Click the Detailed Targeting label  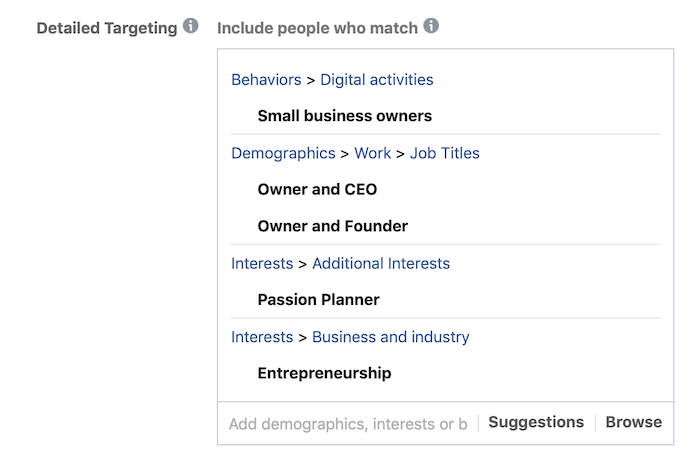pyautogui.click(x=107, y=28)
